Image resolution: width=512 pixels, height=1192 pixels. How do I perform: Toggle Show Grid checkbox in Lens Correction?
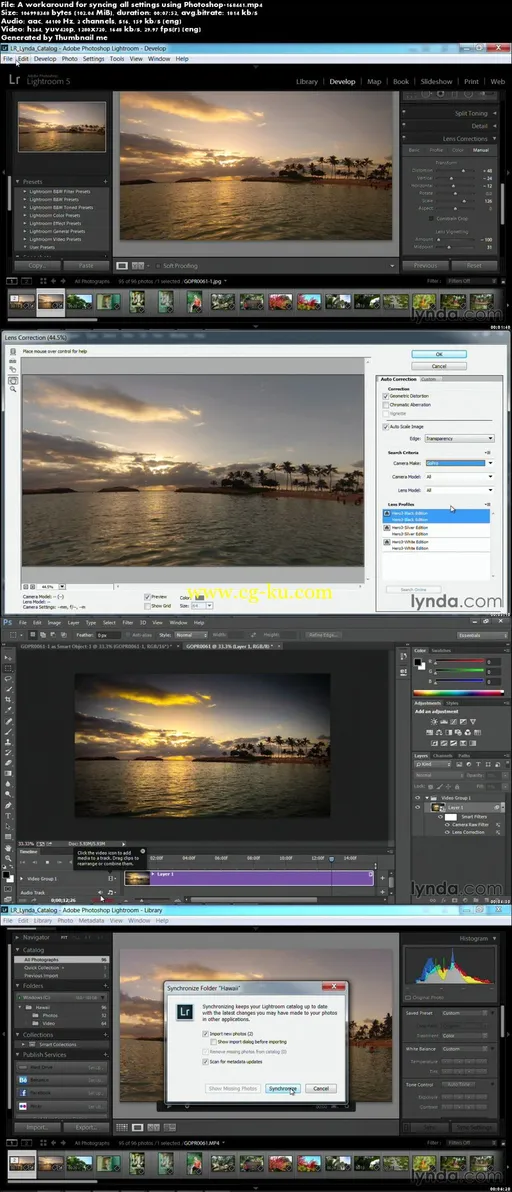pyautogui.click(x=147, y=605)
